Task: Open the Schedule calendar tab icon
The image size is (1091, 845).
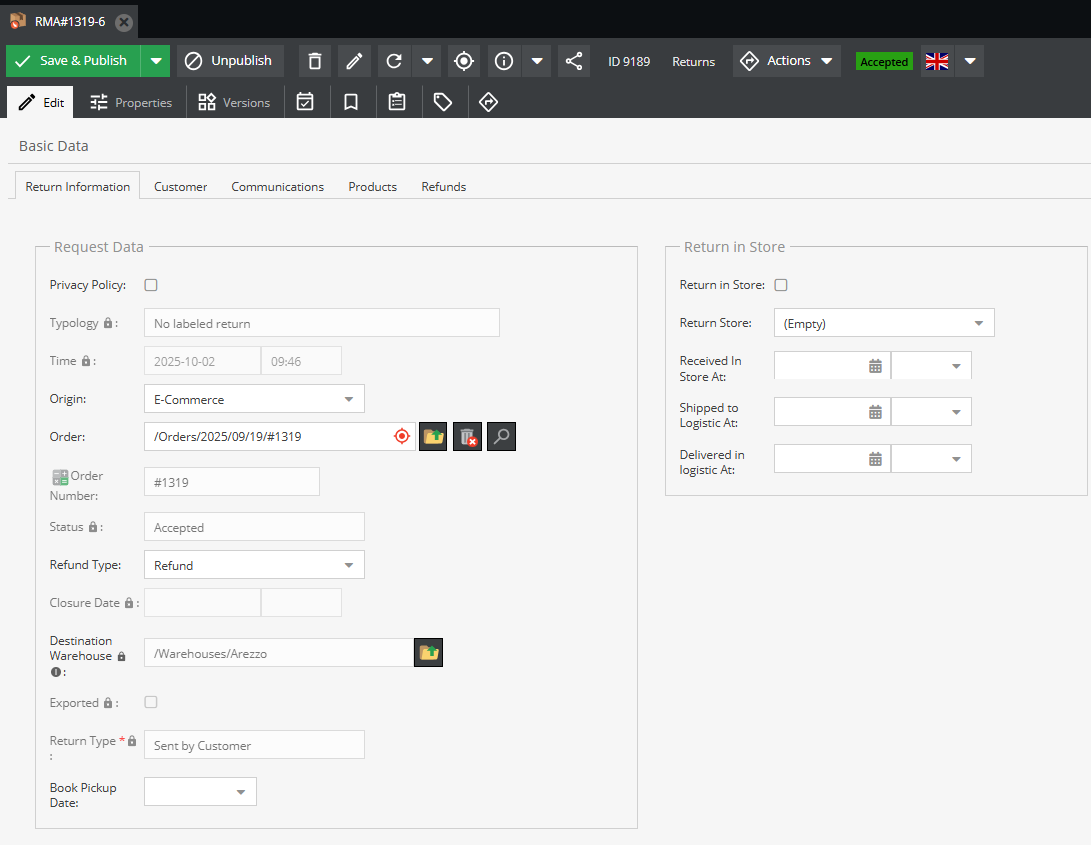Action: tap(306, 102)
